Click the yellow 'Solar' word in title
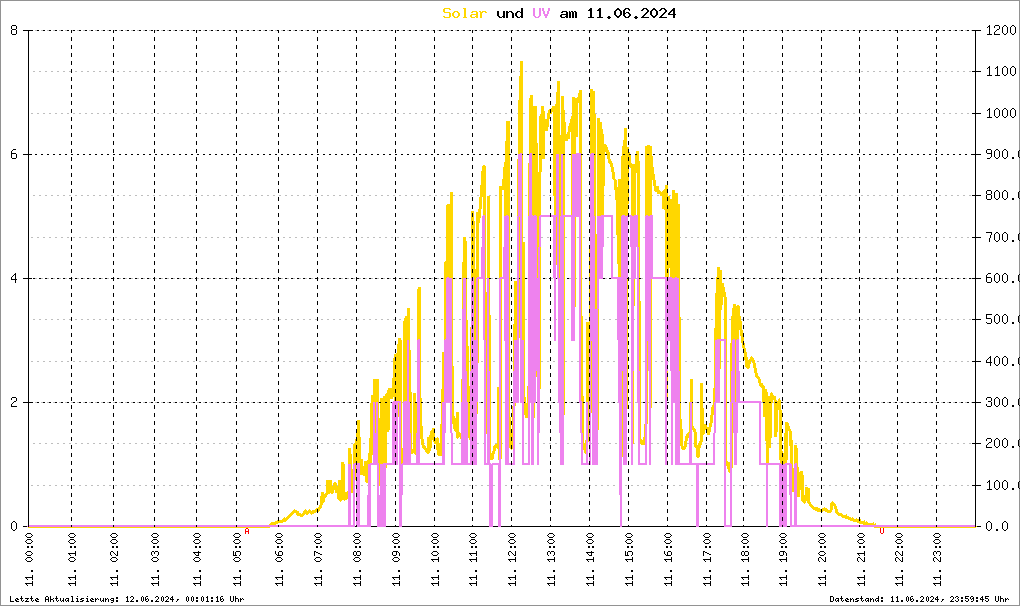 [x=464, y=13]
